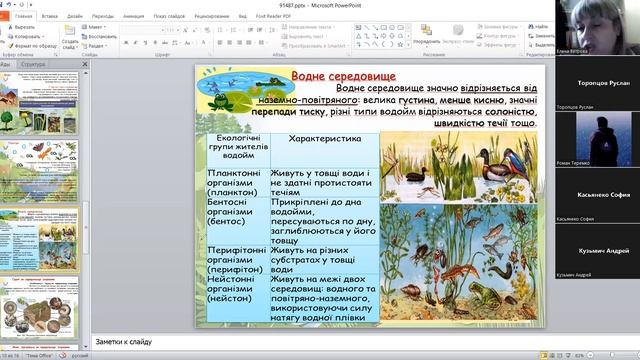Open the Shape Fill (Заливка фигуры) dropdown

[498, 27]
